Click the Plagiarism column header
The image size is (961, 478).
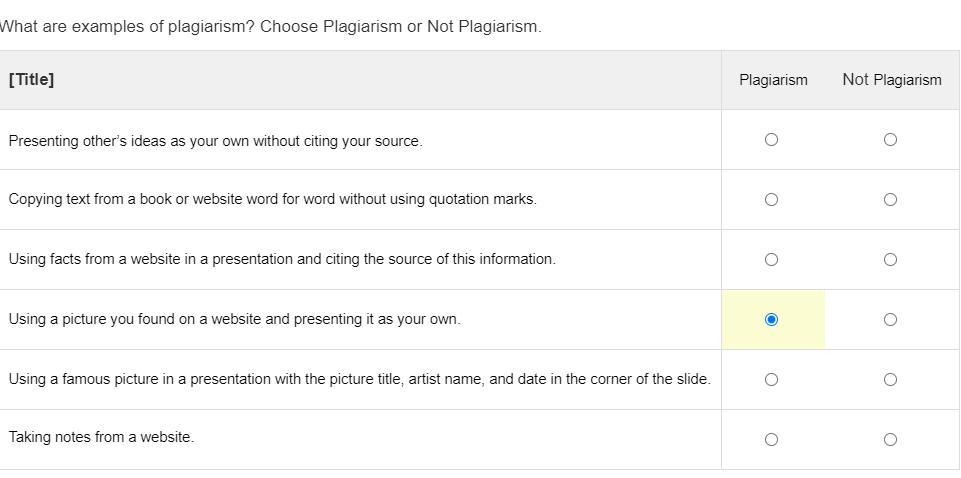point(773,80)
